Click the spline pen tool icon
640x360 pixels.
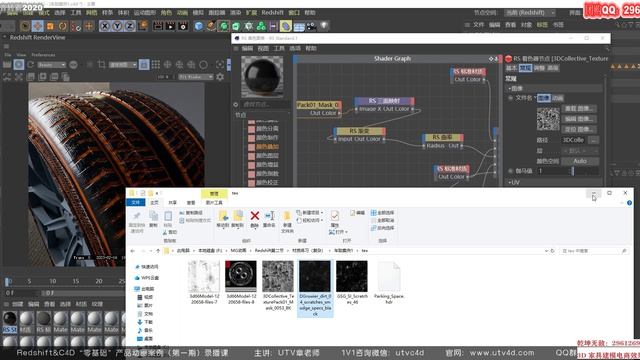211,26
